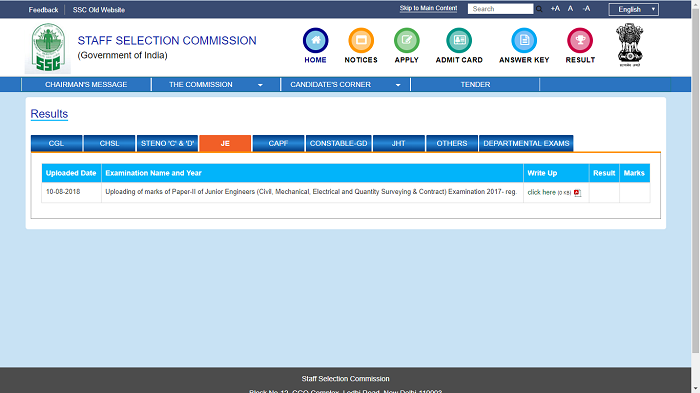Expand The Commission menu
This screenshot has height=393, width=700.
216,84
